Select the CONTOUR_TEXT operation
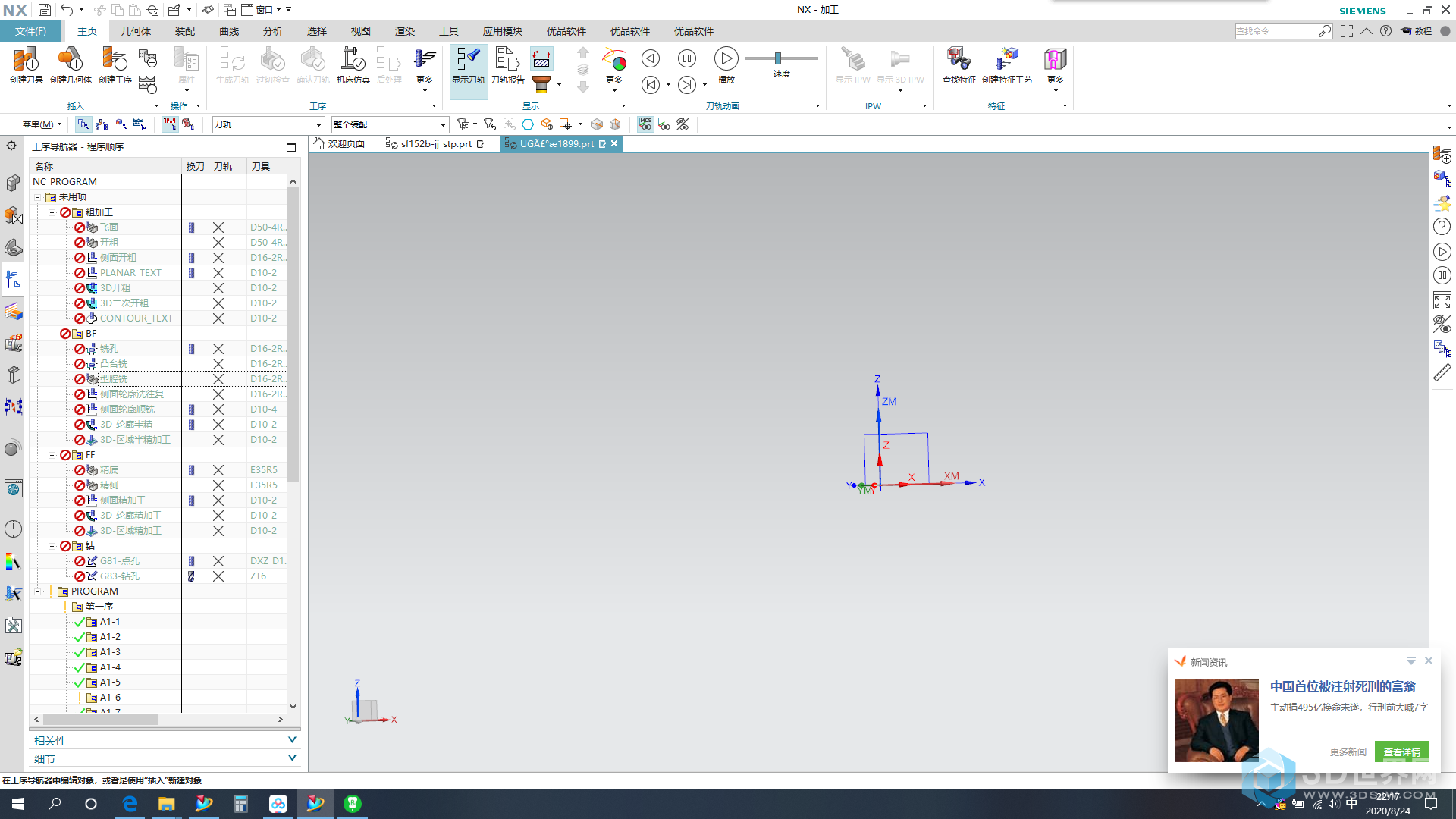Viewport: 1456px width, 819px height. click(136, 318)
